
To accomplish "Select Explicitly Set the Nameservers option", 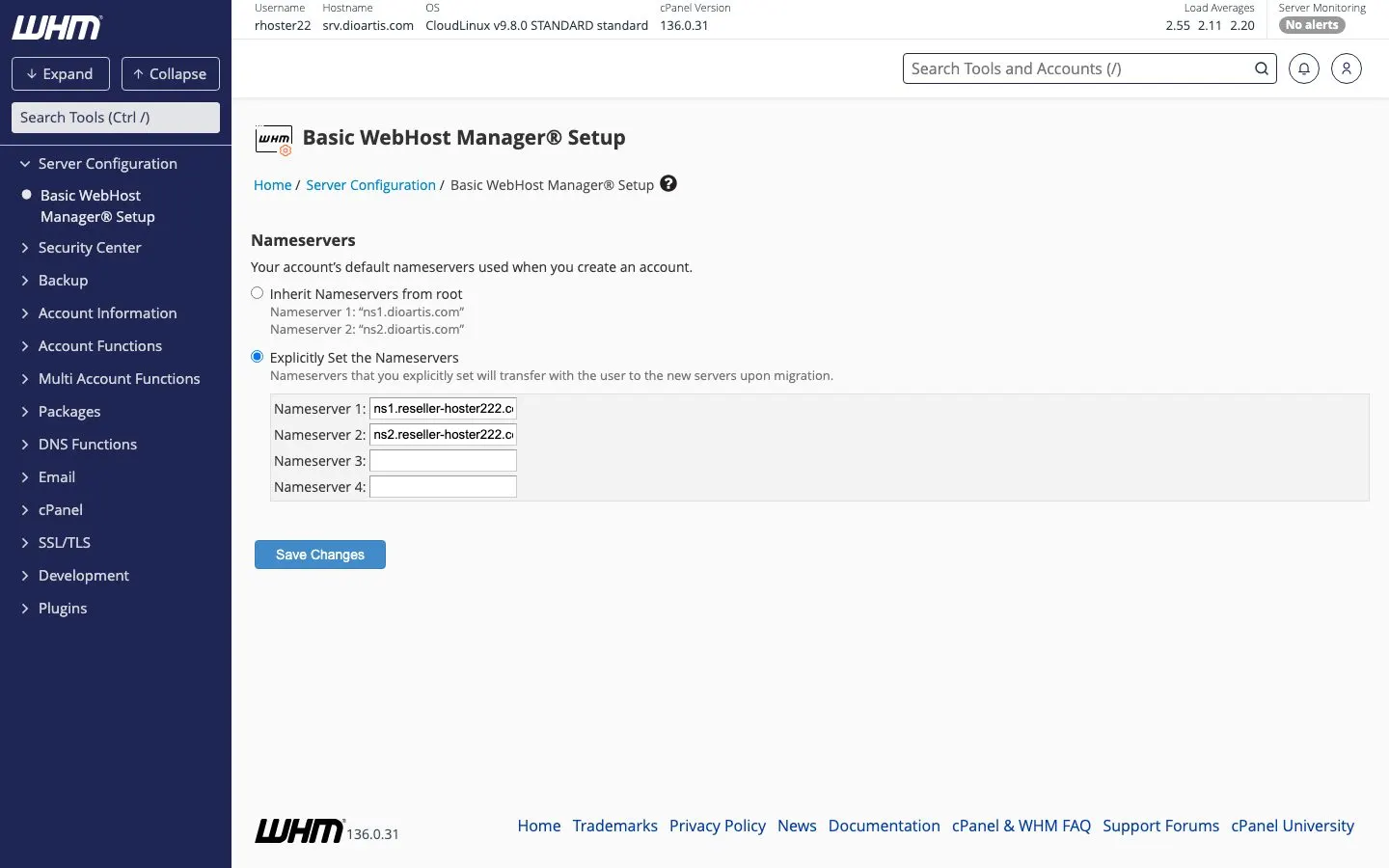I will point(257,357).
